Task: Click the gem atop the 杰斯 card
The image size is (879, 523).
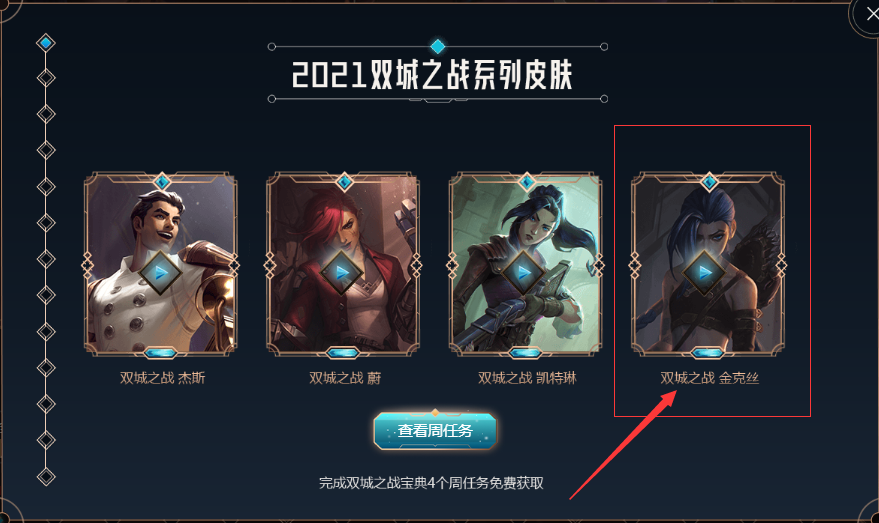Action: click(161, 182)
